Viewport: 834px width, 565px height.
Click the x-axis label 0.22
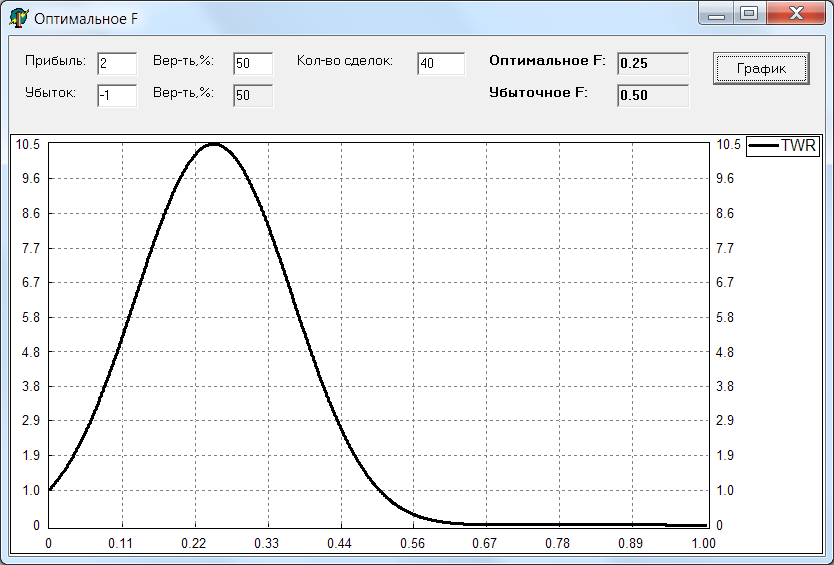193,543
